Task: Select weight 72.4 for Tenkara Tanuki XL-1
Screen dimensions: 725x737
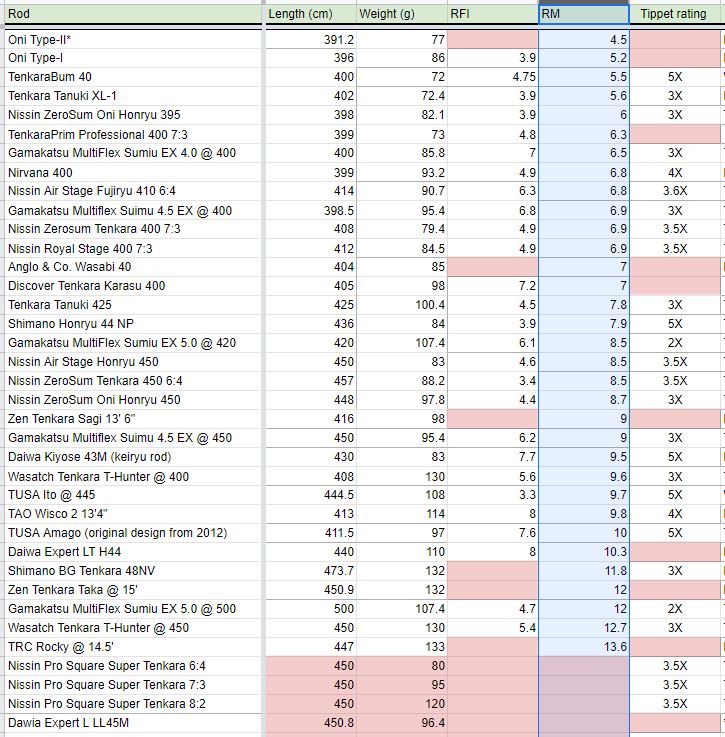Action: point(402,96)
